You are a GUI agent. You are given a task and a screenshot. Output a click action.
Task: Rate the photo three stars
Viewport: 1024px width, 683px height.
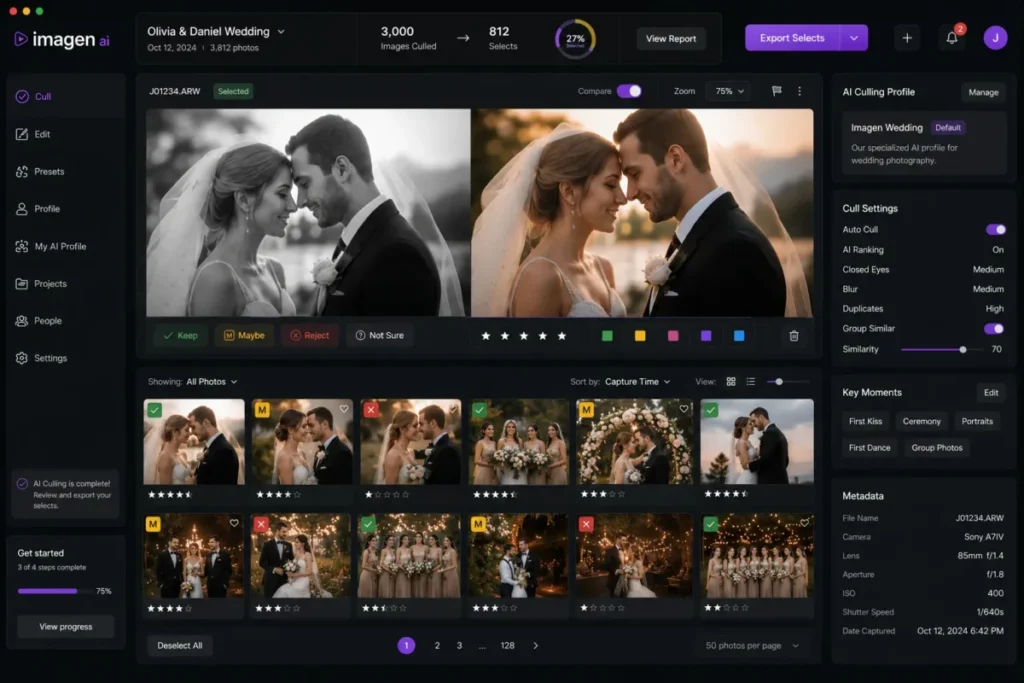[524, 336]
